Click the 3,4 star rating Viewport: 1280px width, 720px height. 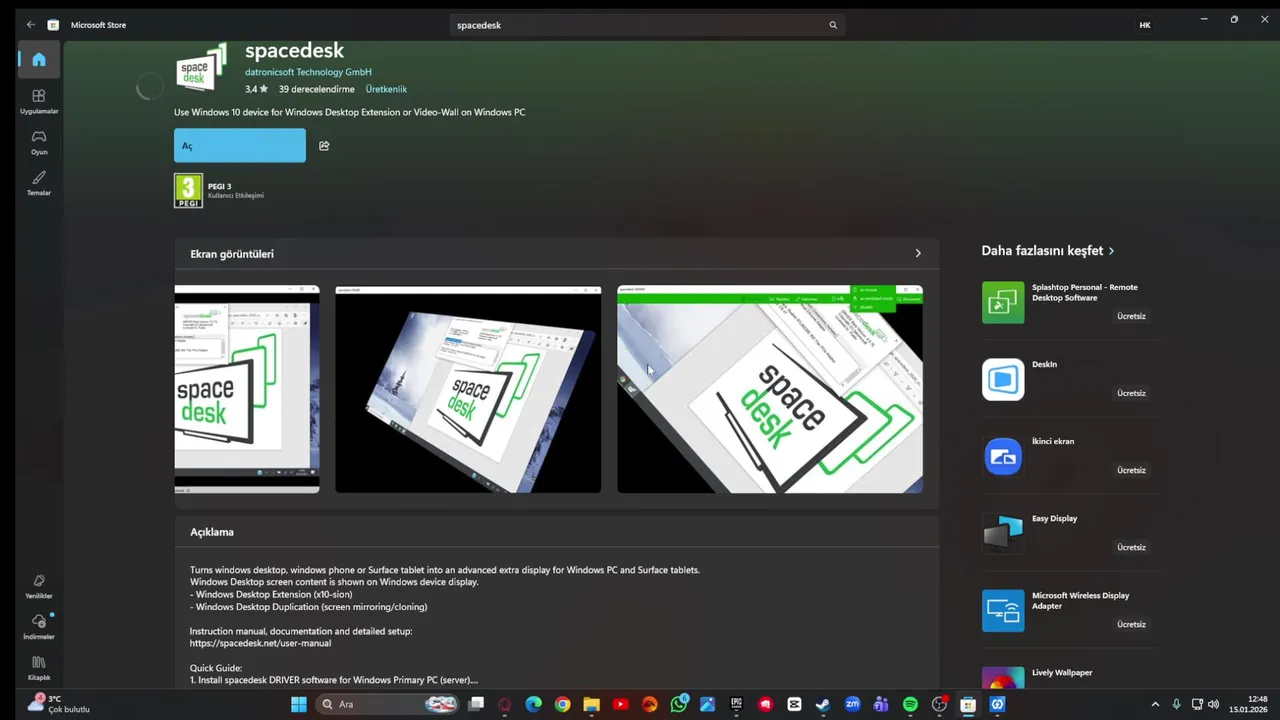[x=256, y=89]
